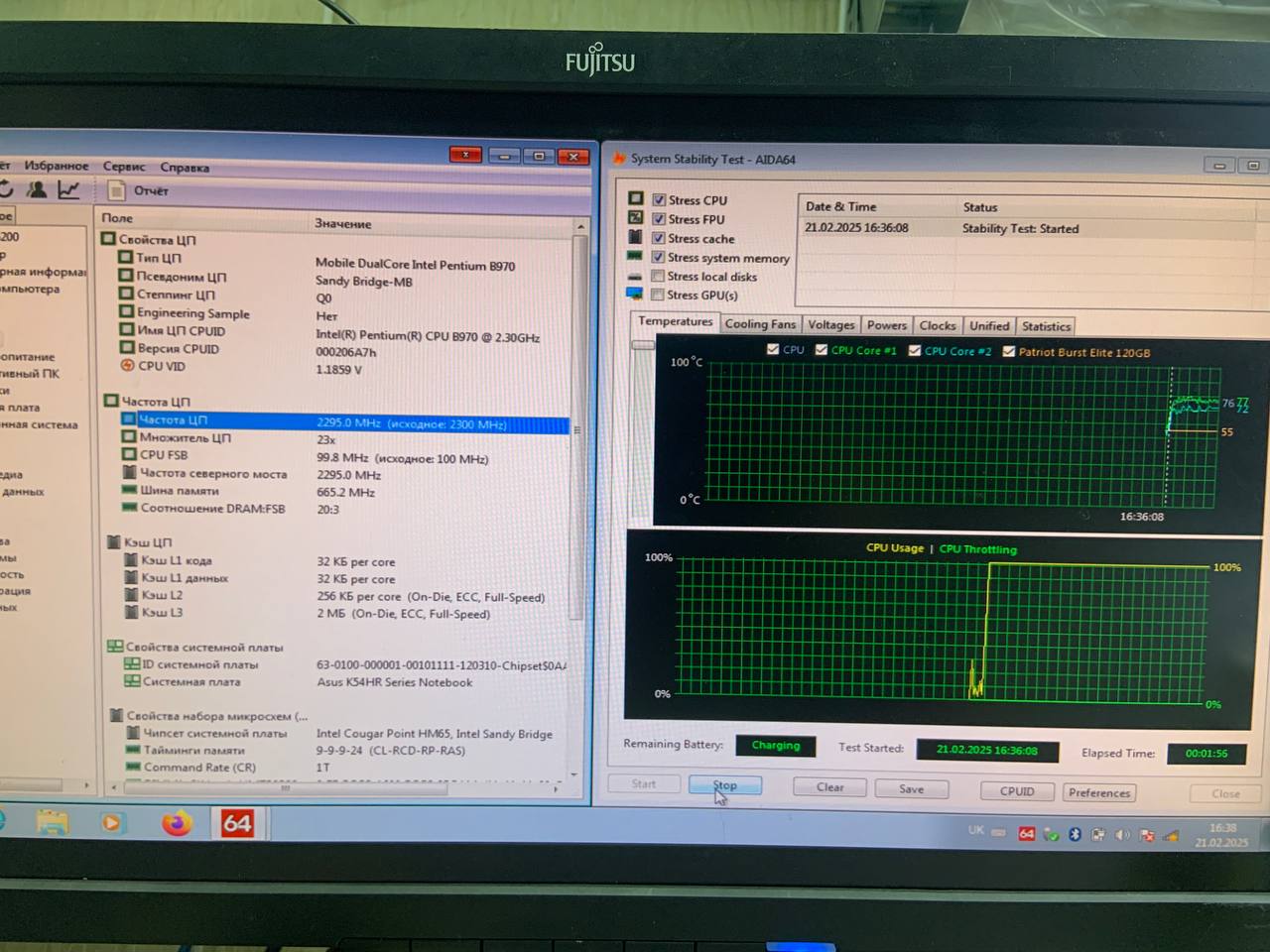Toggle the CPU Core #1 legend checkbox
The width and height of the screenshot is (1270, 952).
coord(822,349)
